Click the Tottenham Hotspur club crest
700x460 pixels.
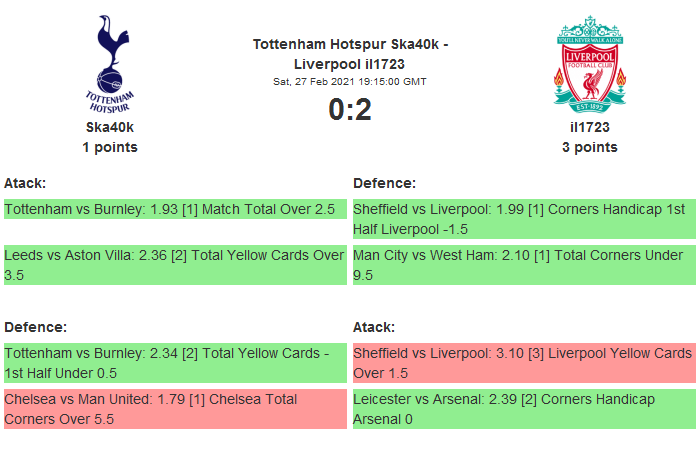pyautogui.click(x=110, y=63)
